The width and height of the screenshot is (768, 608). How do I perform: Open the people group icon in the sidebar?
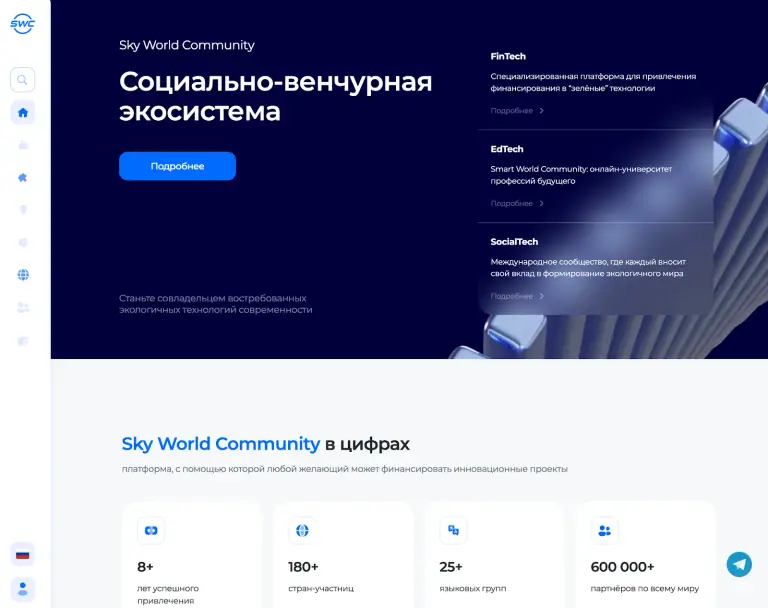pyautogui.click(x=23, y=308)
